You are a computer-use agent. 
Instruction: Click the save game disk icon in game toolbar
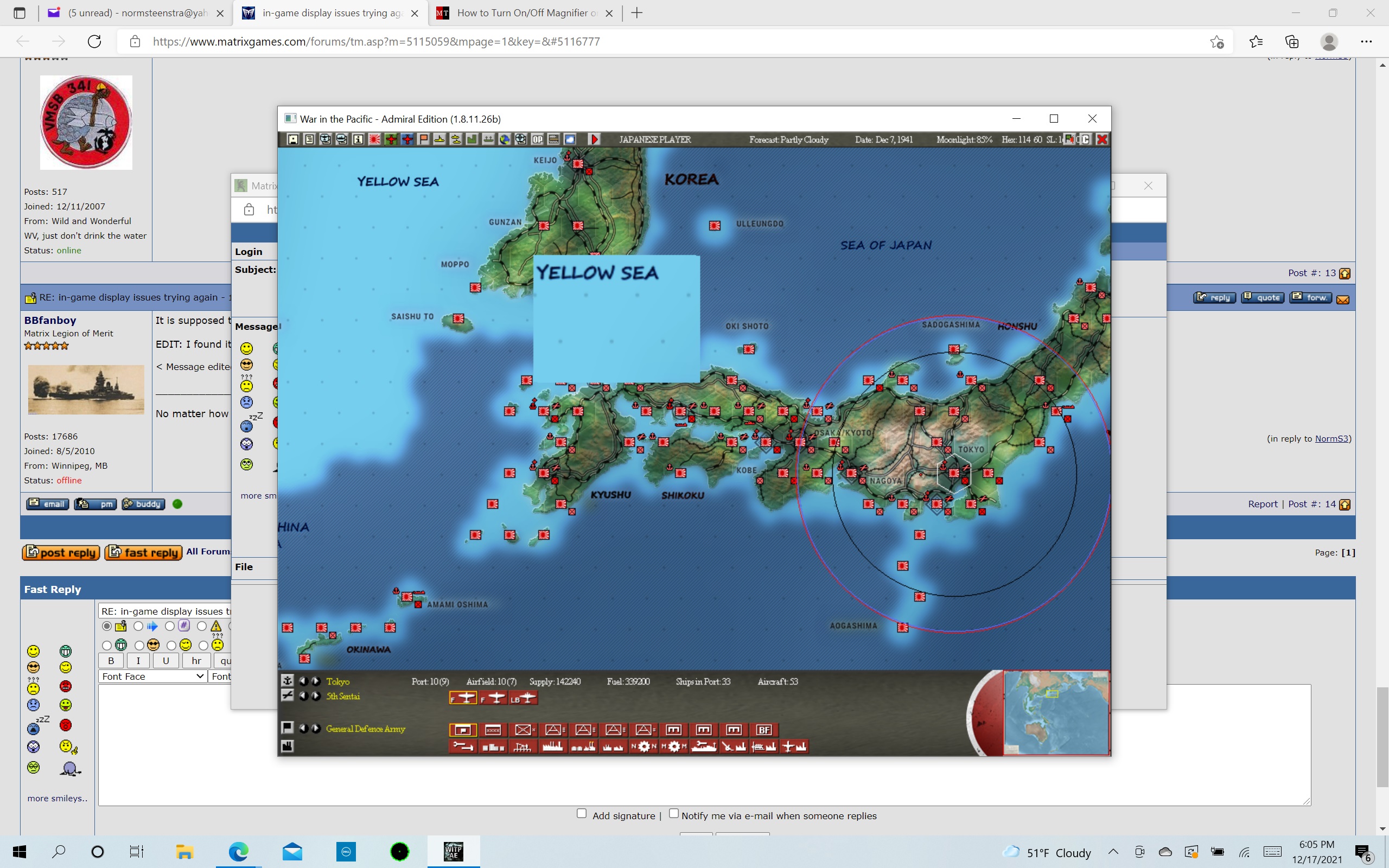(x=294, y=139)
